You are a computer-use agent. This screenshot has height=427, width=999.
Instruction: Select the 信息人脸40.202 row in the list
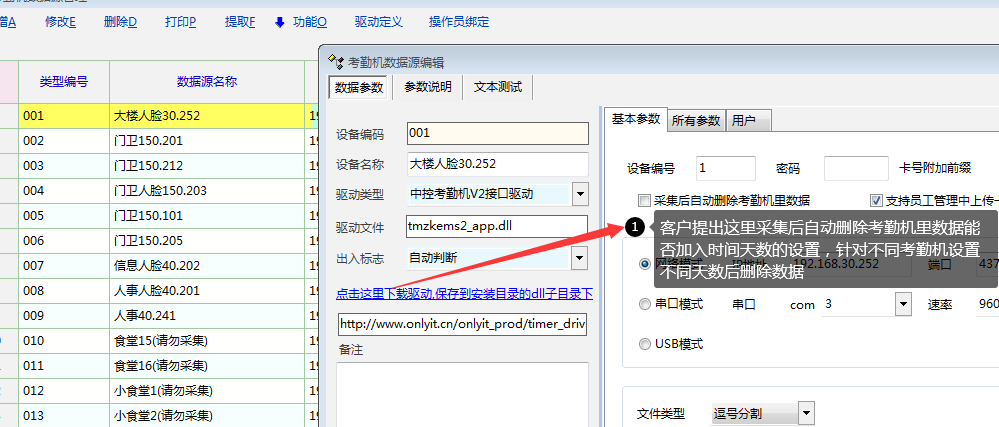(159, 266)
